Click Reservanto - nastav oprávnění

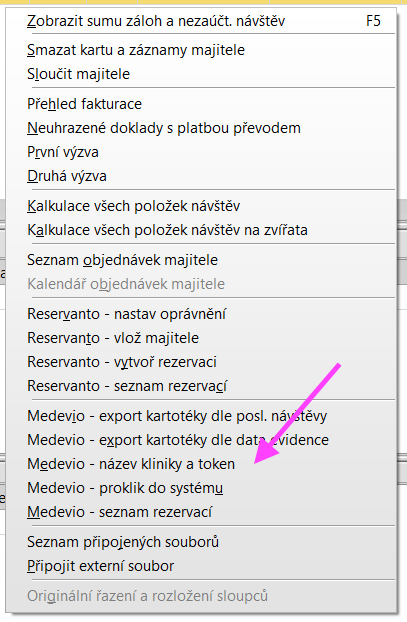(x=201, y=314)
